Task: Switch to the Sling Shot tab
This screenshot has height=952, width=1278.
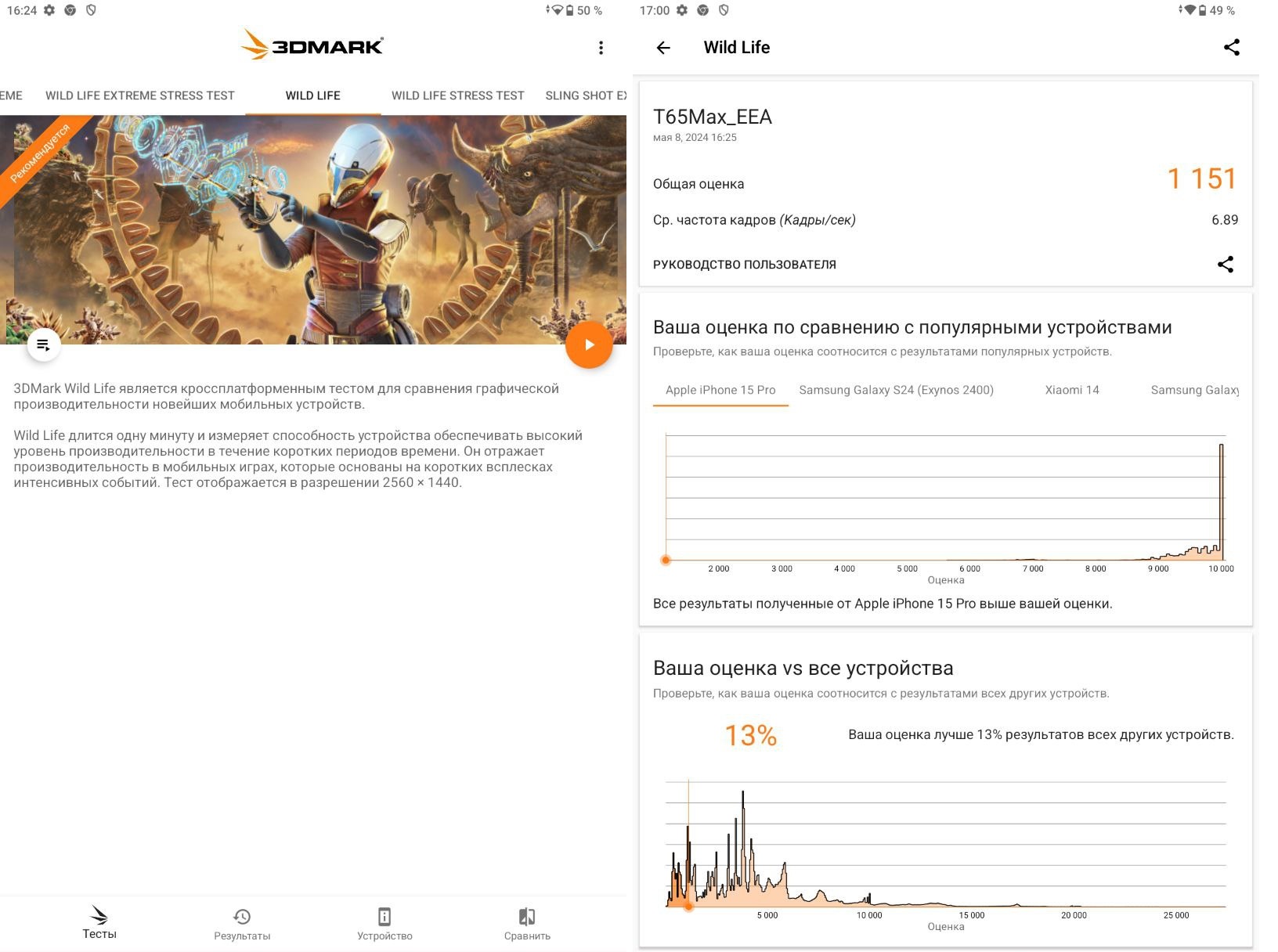Action: point(586,96)
